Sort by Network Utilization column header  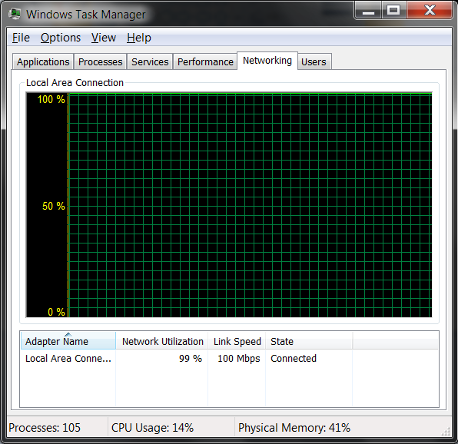point(162,341)
